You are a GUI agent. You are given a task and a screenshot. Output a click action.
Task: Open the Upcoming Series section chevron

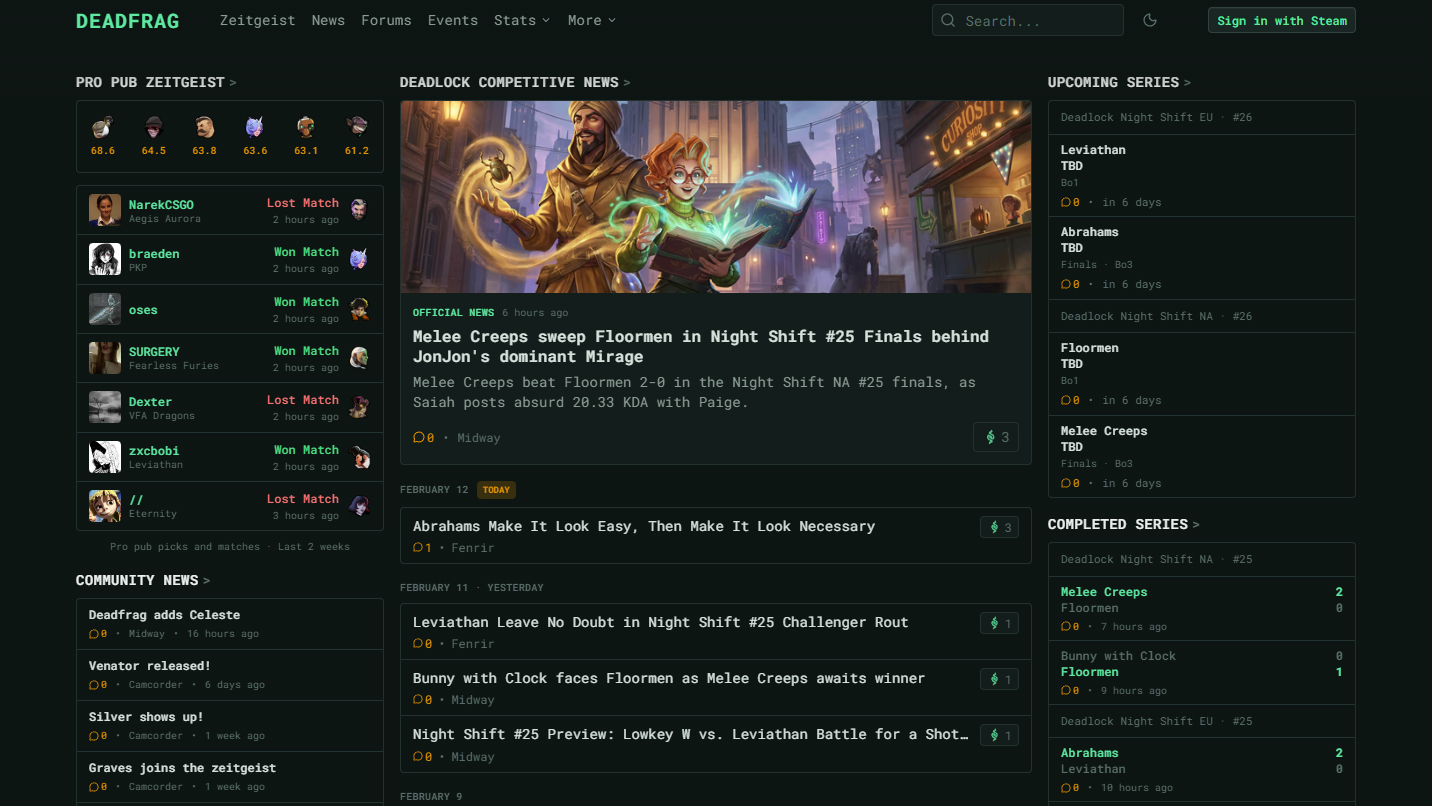click(x=1187, y=83)
